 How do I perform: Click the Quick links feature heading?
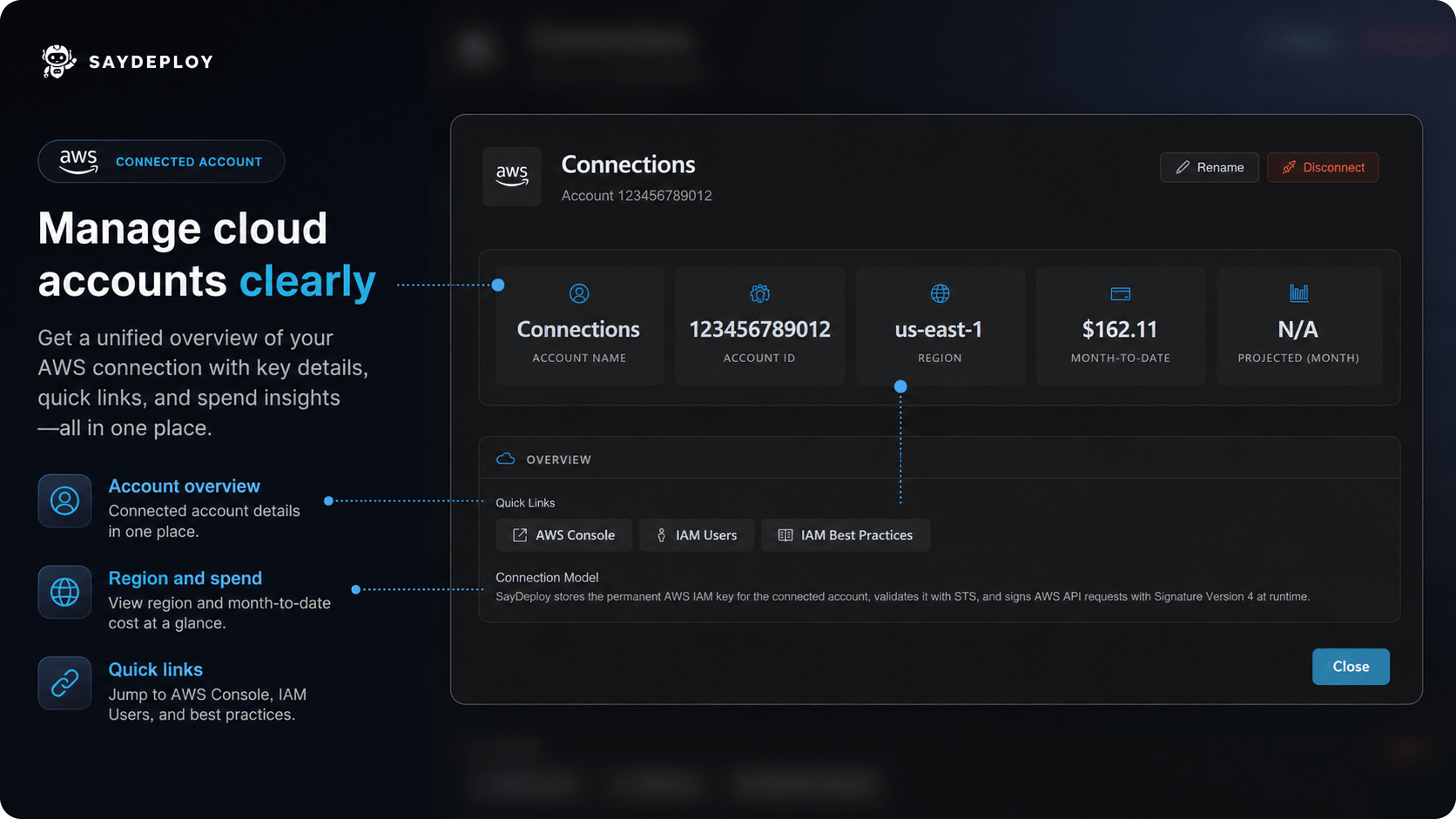(155, 670)
